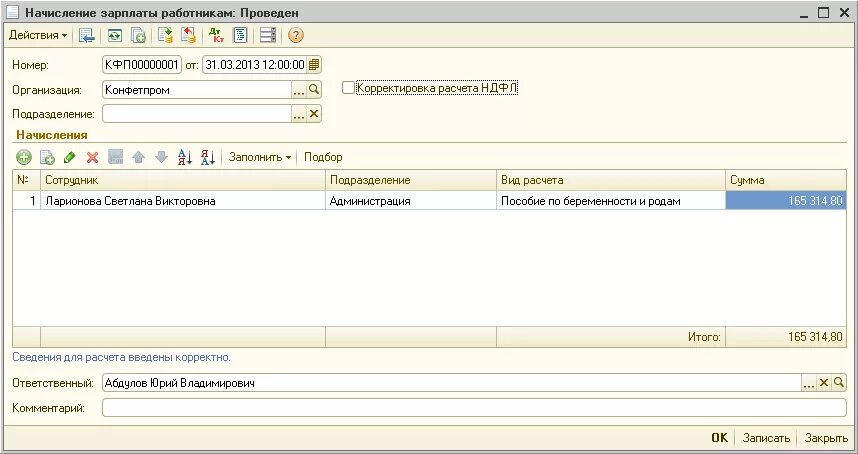Open the Заполнить dropdown
The image size is (858, 454).
[x=260, y=157]
